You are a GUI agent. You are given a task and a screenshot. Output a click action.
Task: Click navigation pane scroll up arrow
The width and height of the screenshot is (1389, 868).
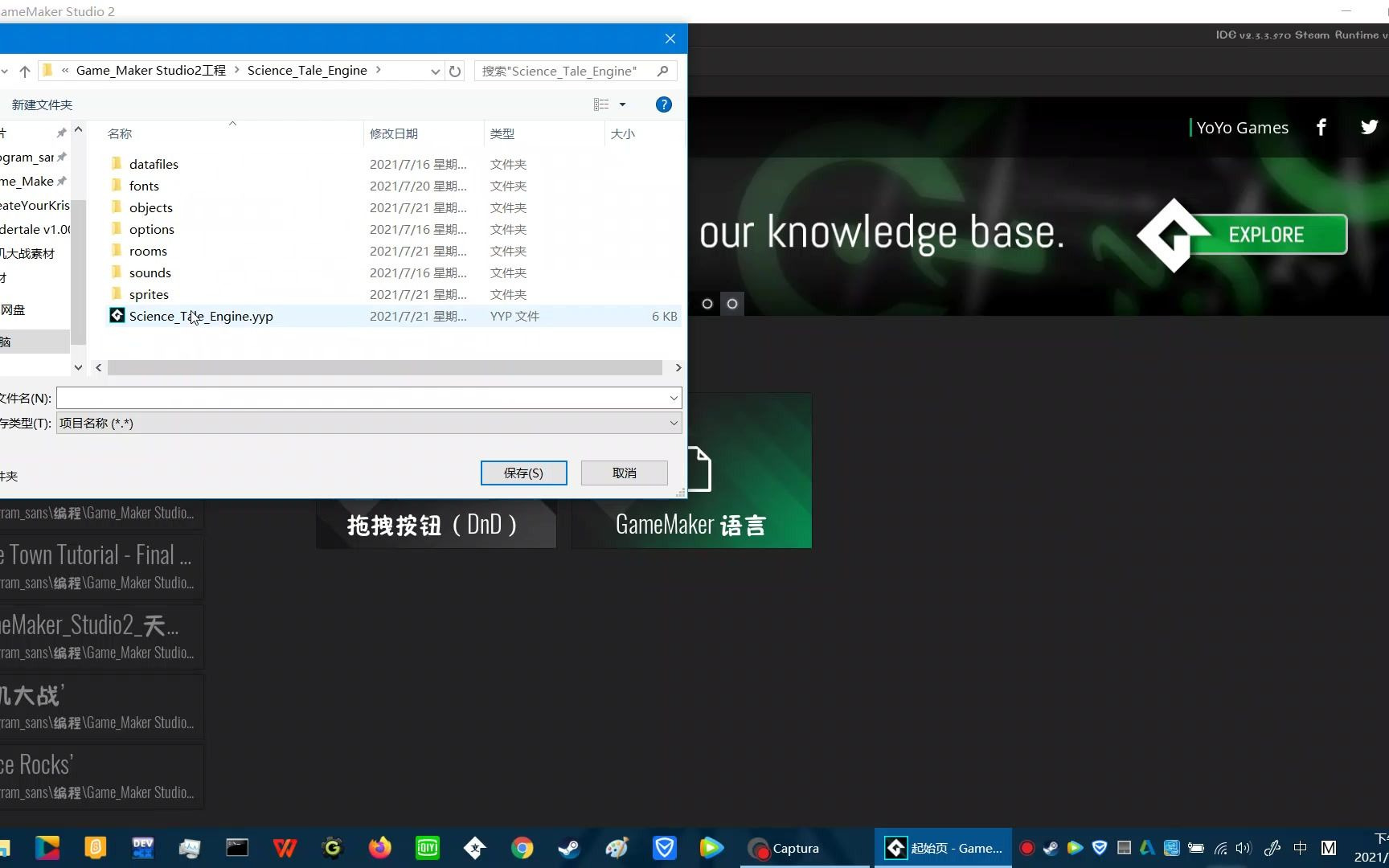(78, 129)
